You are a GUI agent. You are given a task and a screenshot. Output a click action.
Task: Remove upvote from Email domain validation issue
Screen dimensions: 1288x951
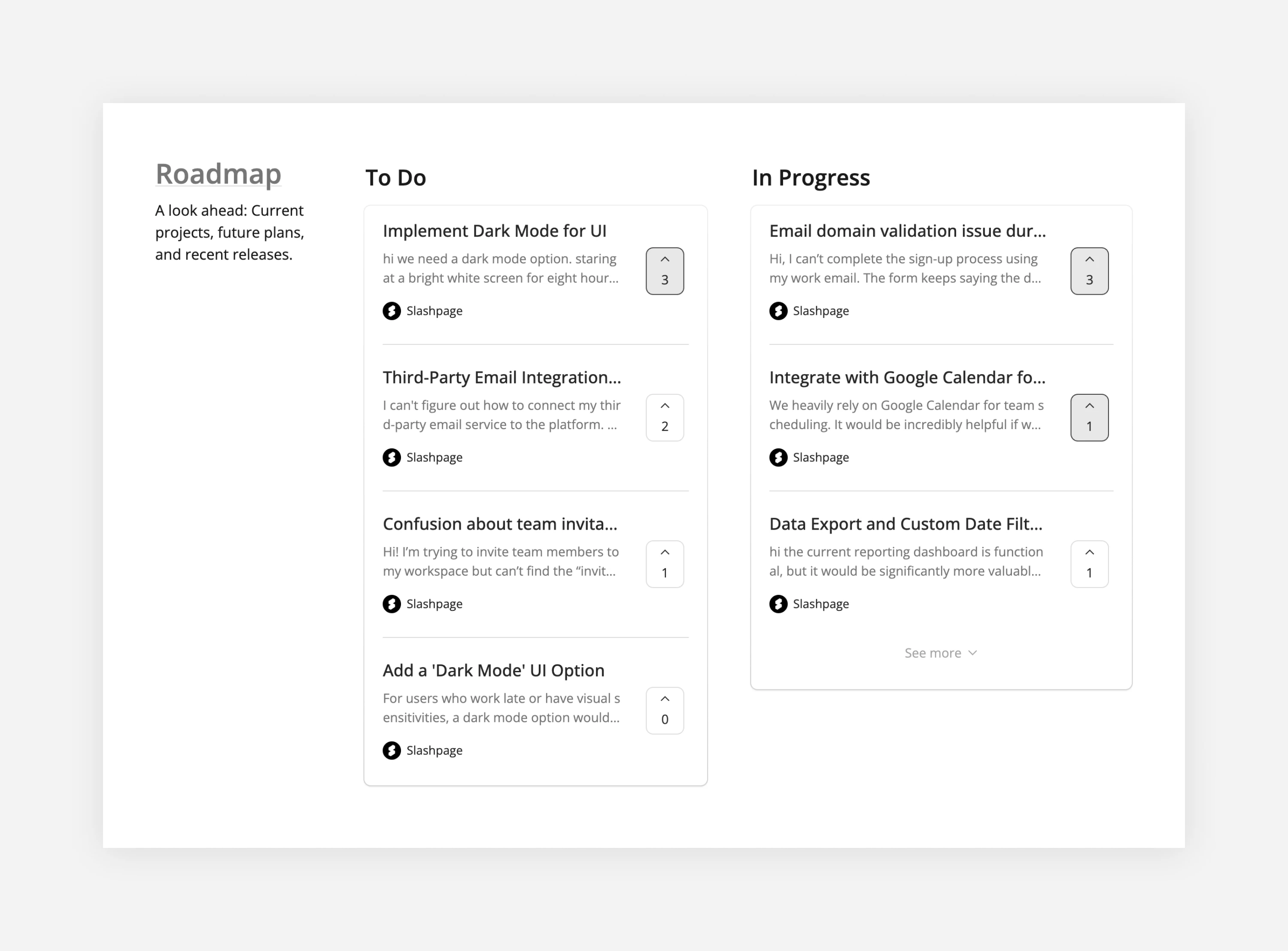tap(1089, 271)
